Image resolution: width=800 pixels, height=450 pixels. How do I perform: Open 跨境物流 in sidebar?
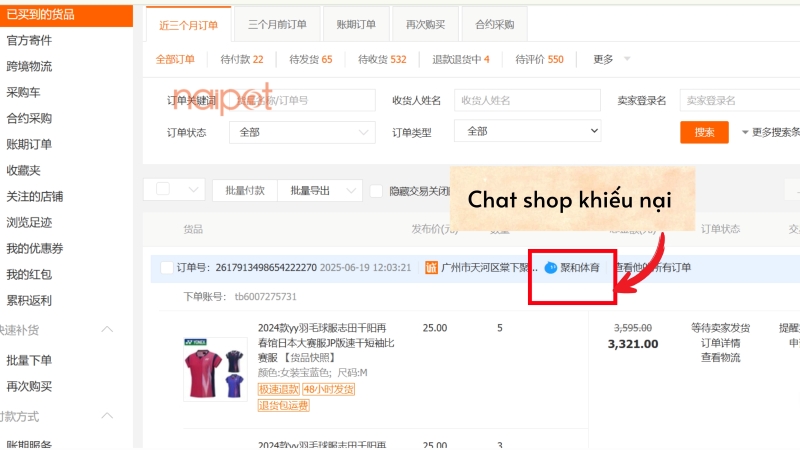click(x=29, y=66)
